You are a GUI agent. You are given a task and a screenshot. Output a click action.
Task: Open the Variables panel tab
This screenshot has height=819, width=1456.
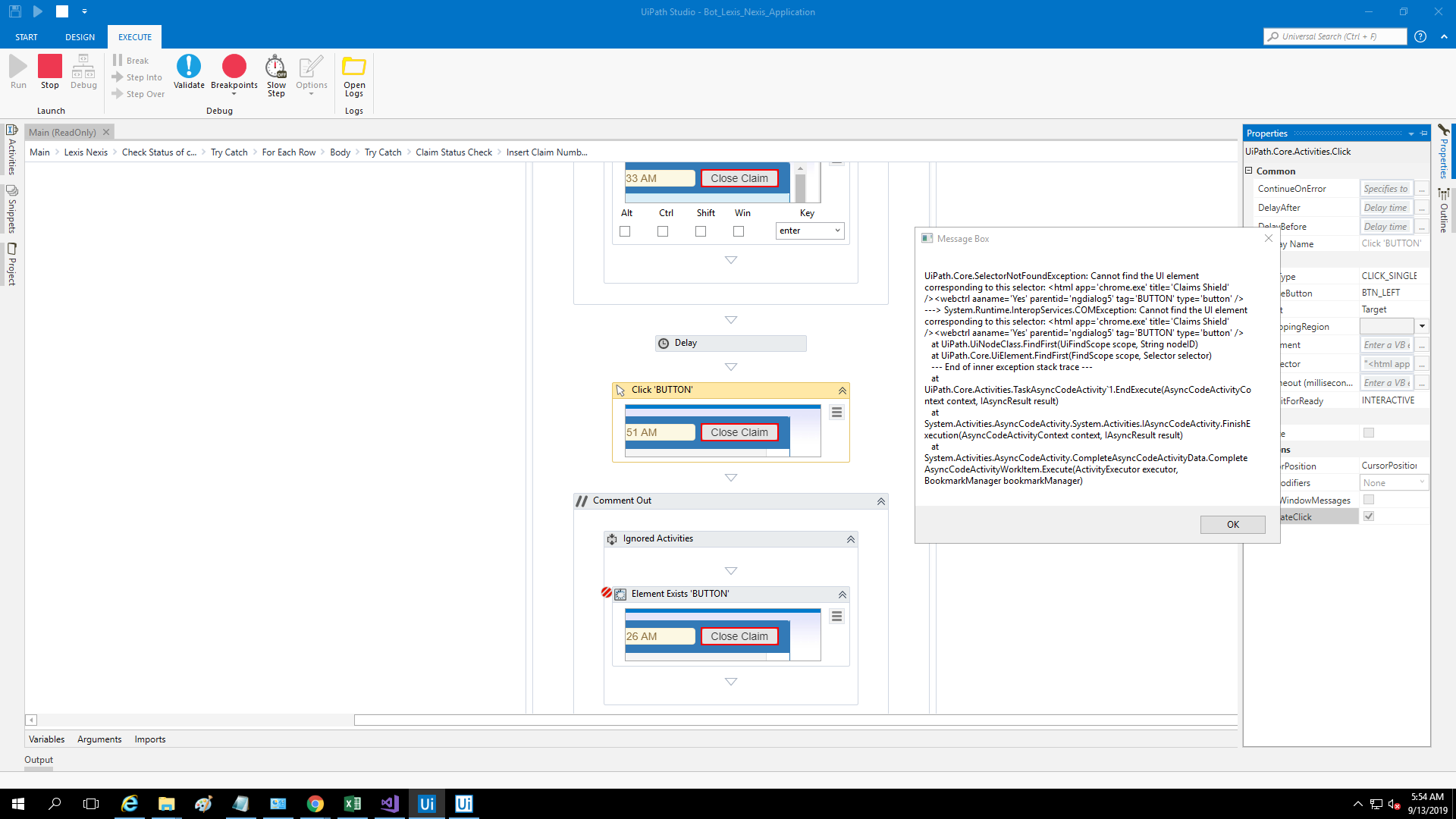click(x=46, y=739)
